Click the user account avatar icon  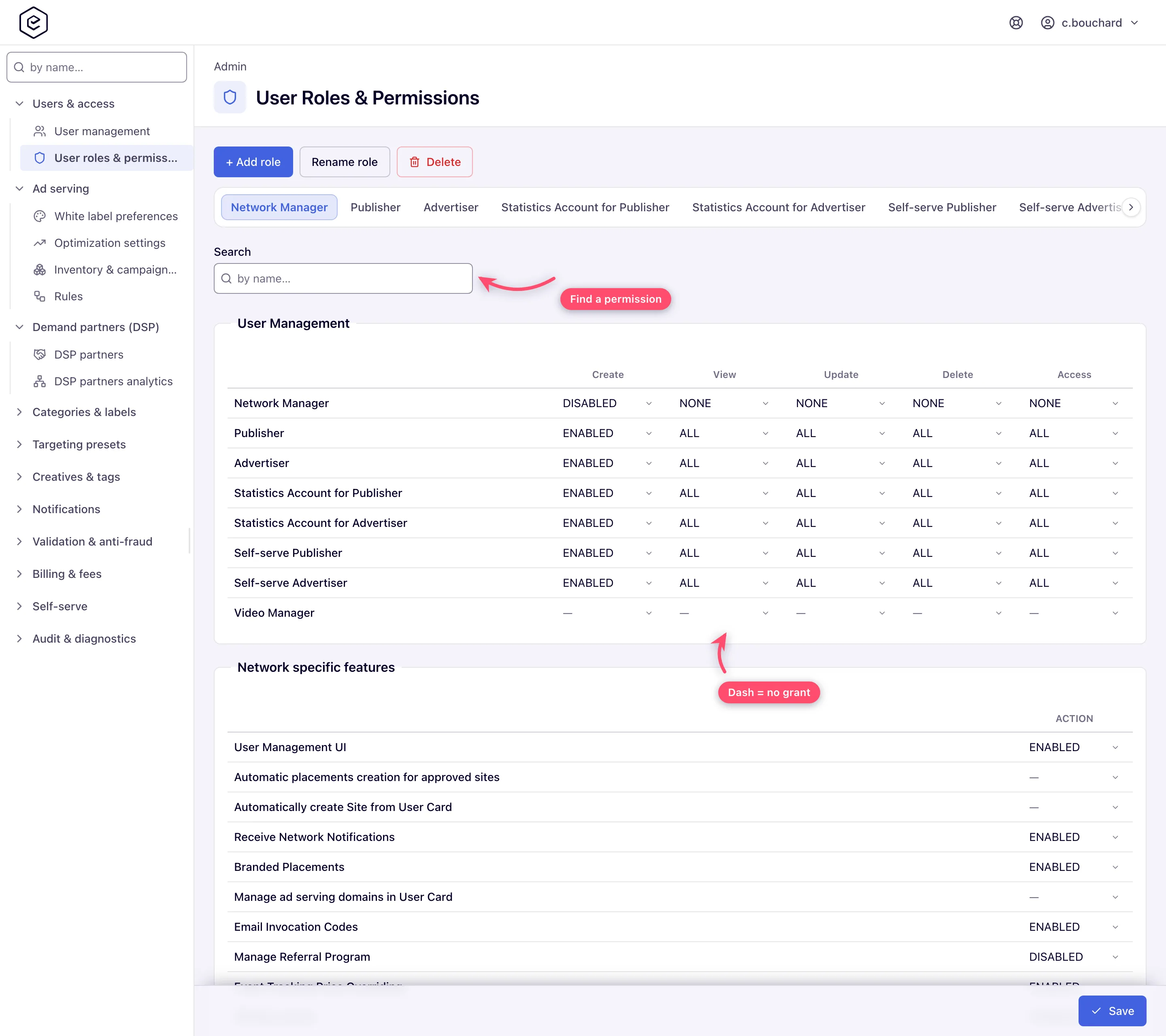pyautogui.click(x=1047, y=23)
